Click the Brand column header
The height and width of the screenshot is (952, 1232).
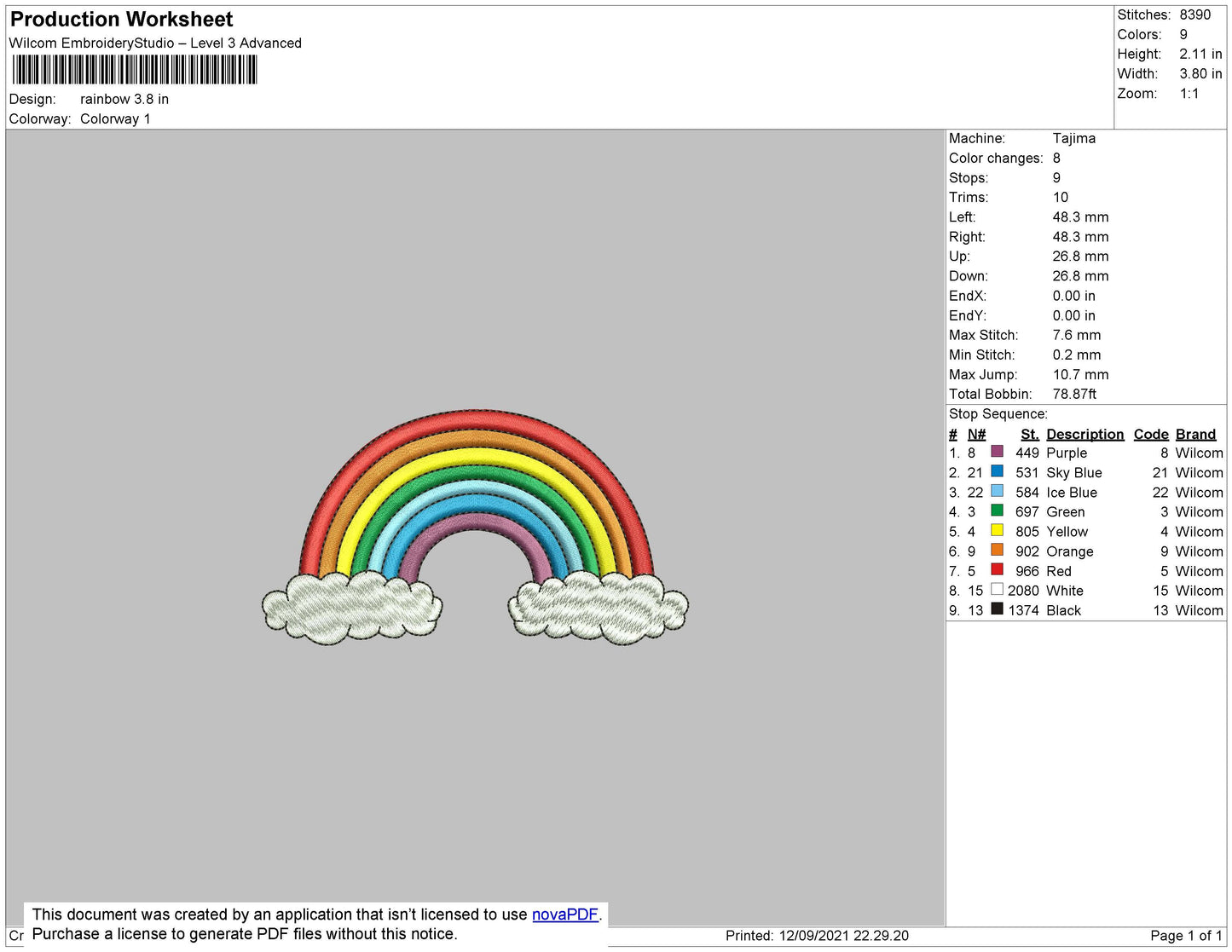(x=1195, y=434)
